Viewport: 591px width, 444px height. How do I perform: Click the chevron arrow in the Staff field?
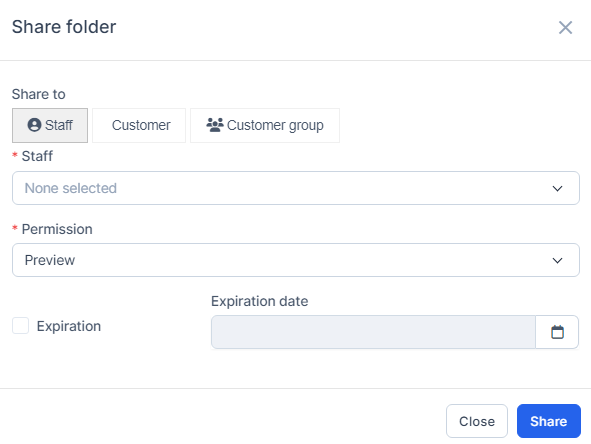557,188
